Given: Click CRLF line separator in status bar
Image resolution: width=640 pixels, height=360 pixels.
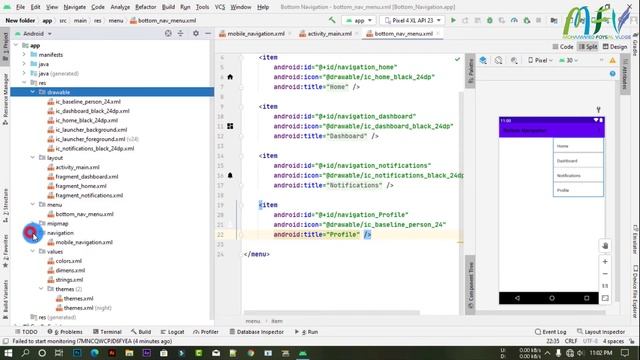Looking at the screenshot, I should 571,341.
